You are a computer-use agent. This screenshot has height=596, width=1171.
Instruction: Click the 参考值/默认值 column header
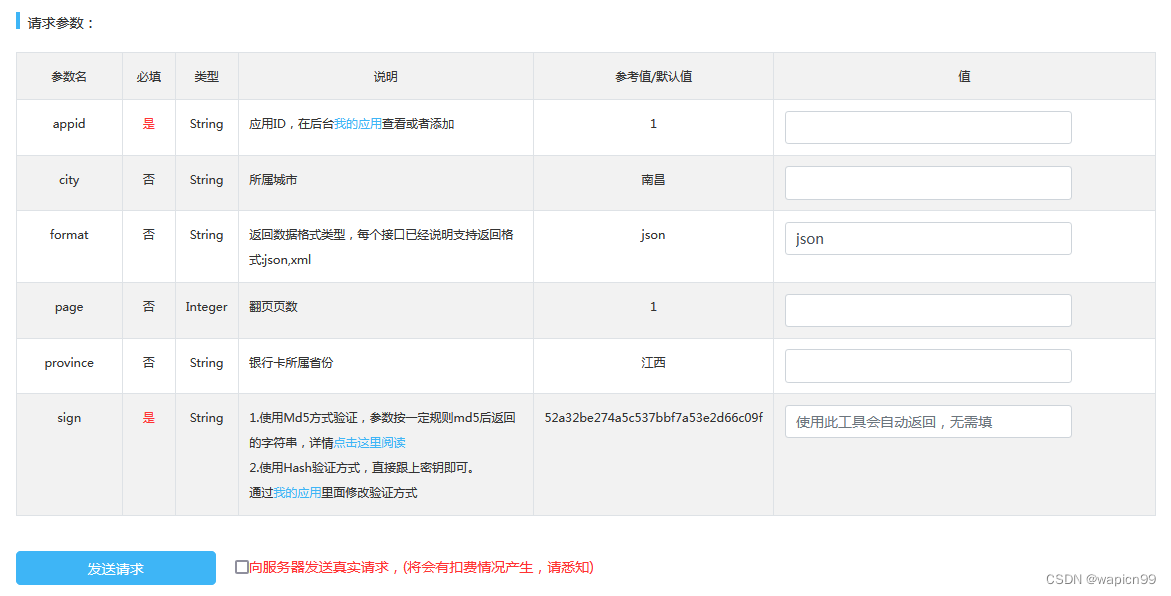(x=652, y=75)
